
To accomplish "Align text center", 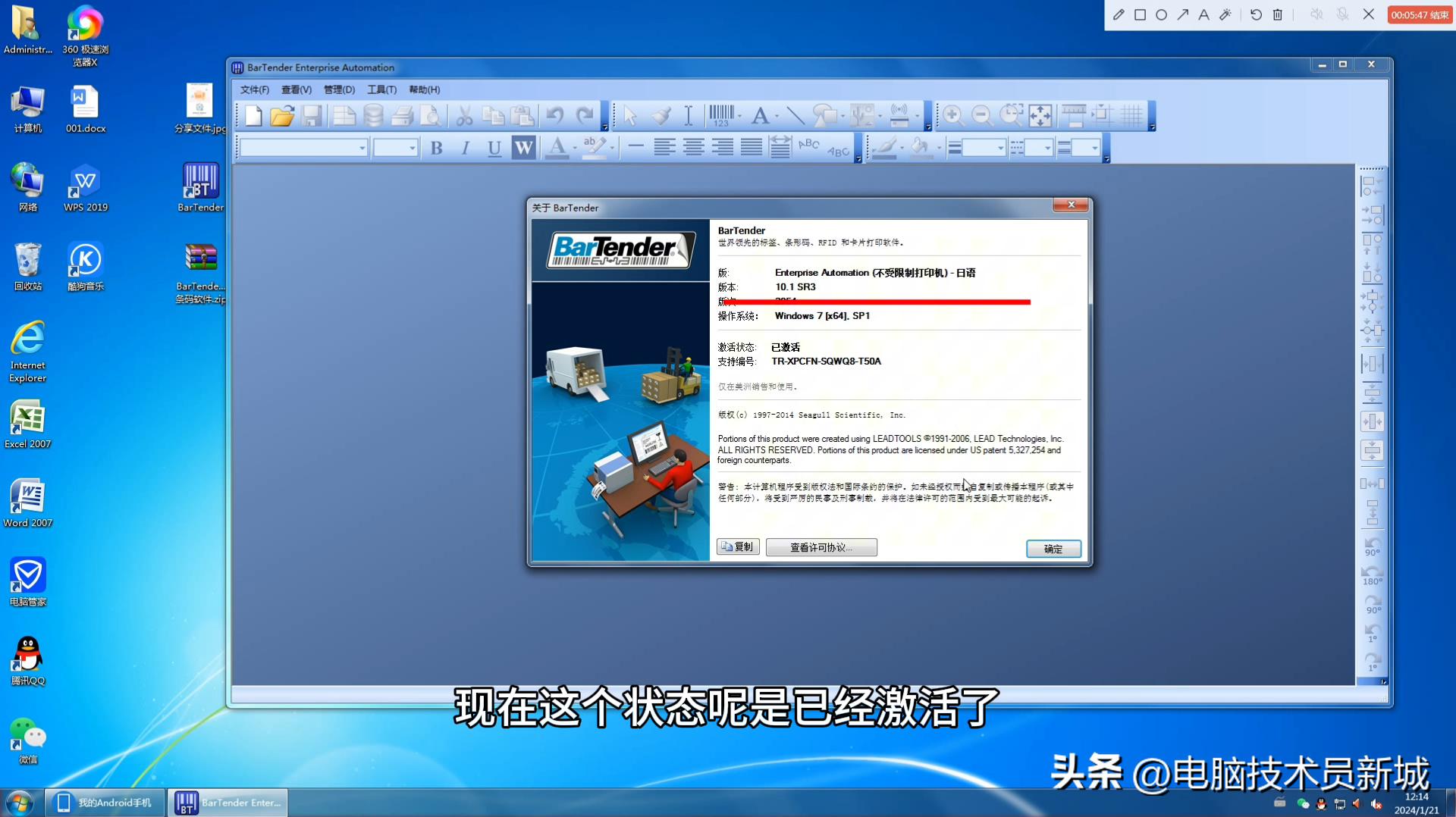I will pyautogui.click(x=693, y=148).
